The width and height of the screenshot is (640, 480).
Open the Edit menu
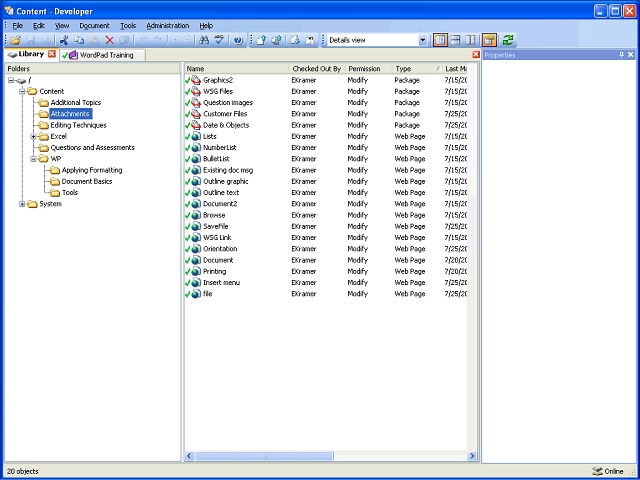pos(39,26)
